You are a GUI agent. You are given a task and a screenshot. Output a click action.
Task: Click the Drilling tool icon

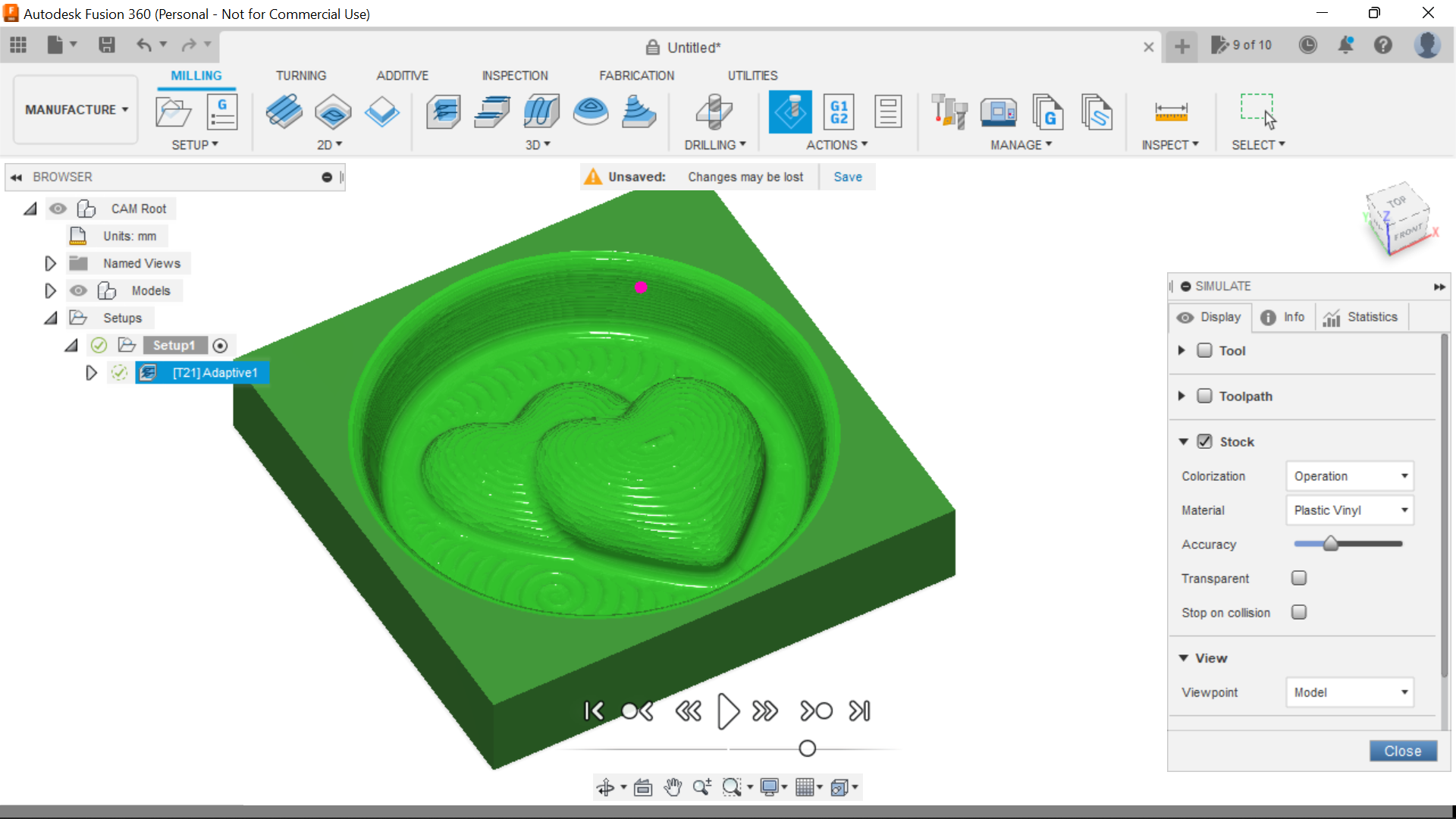[714, 112]
